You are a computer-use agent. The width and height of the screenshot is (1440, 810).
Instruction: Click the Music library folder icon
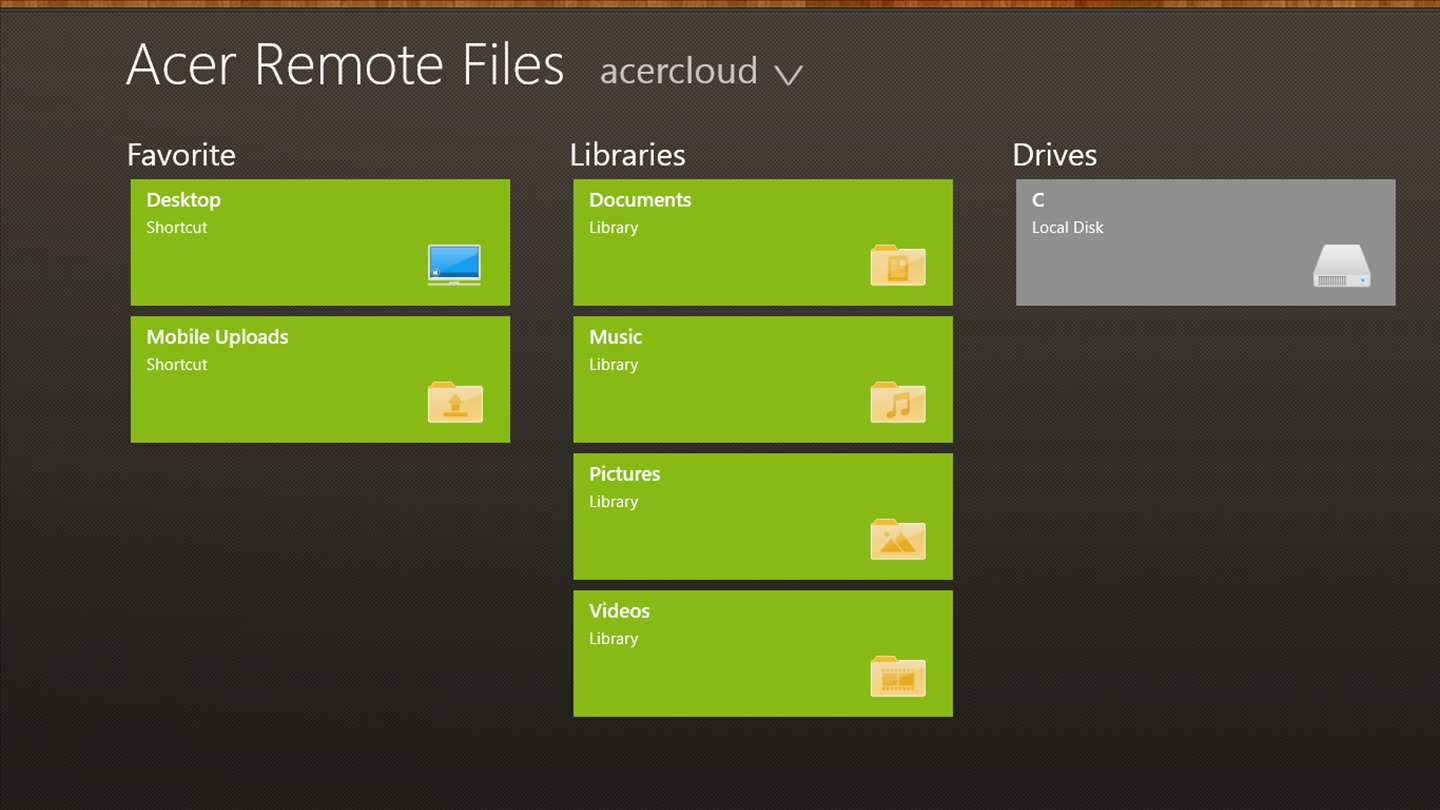[898, 402]
